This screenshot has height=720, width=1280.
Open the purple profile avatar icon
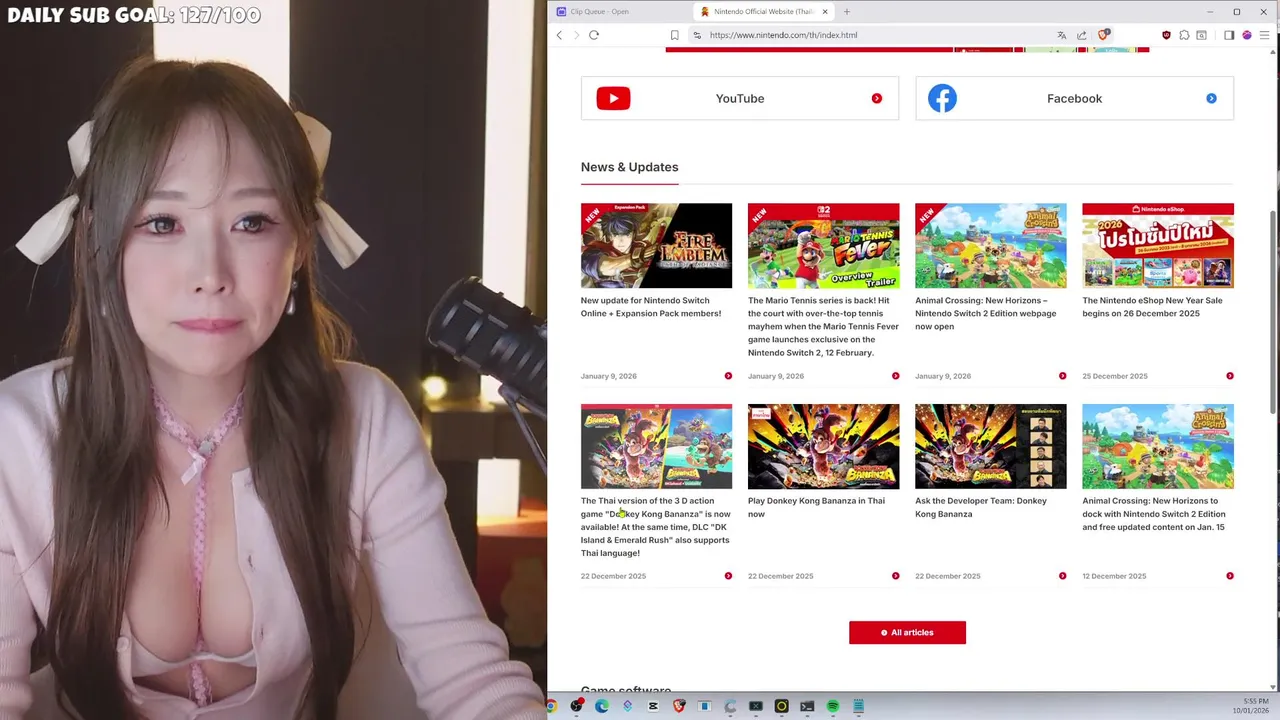coord(1247,35)
